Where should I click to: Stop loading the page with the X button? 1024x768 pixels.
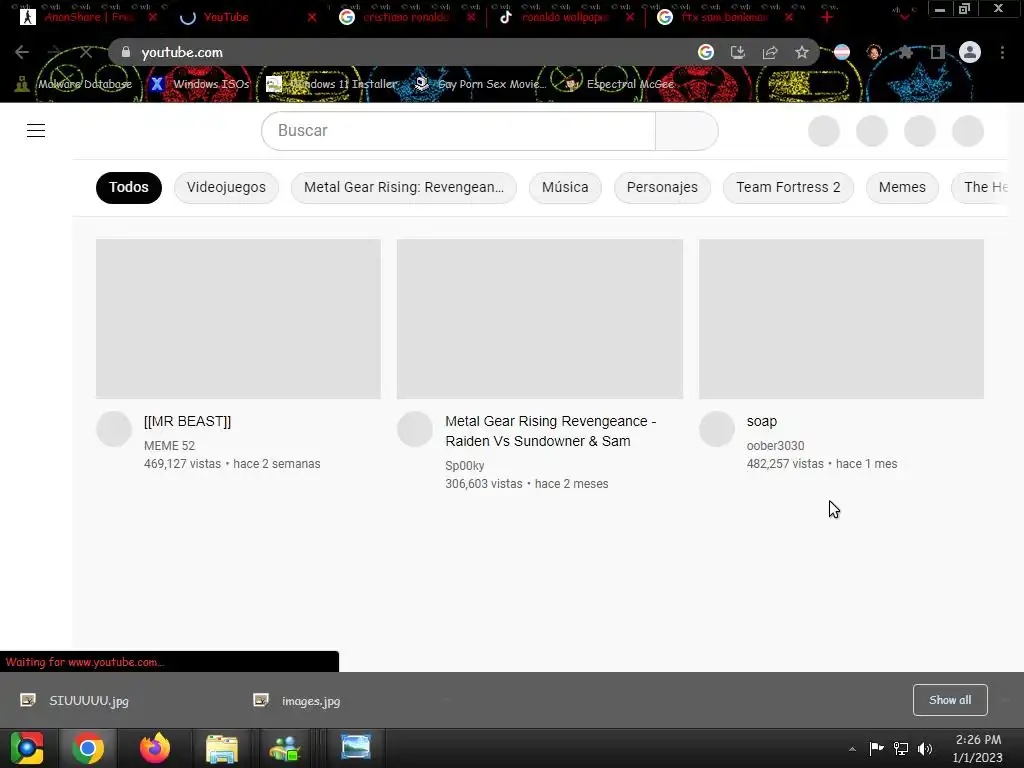coord(86,52)
